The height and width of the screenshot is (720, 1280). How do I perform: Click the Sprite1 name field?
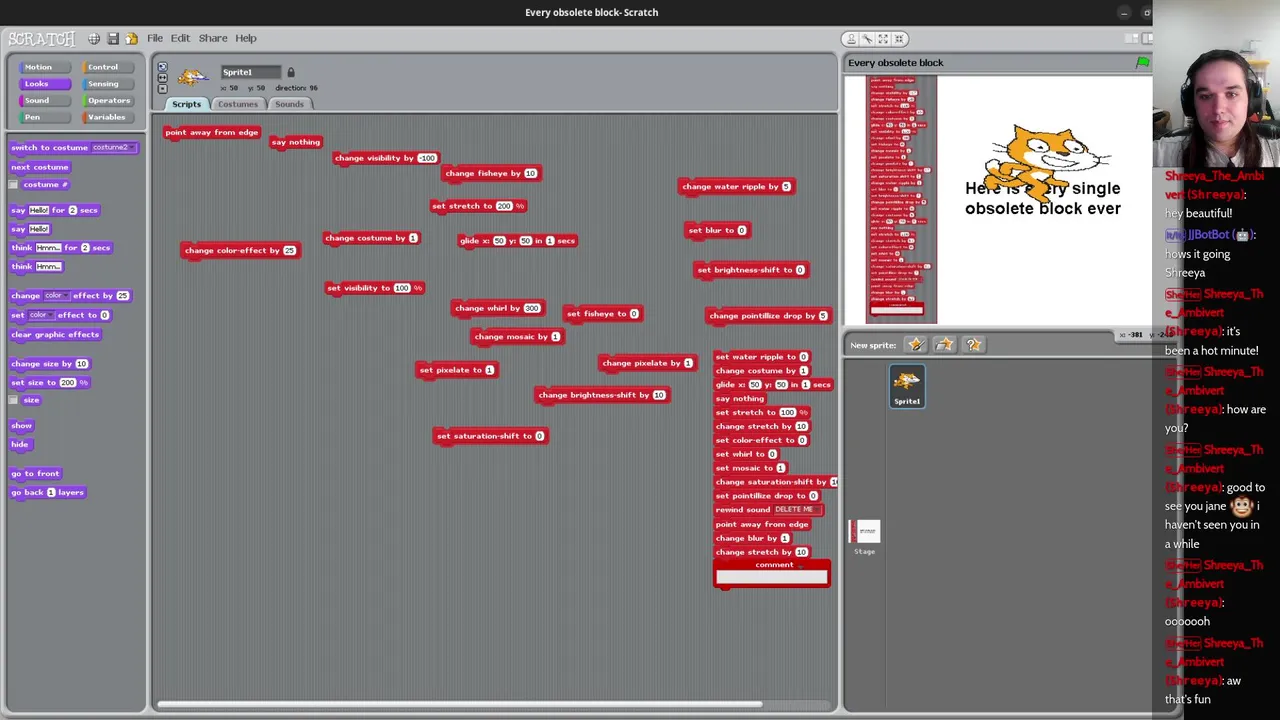tap(250, 72)
